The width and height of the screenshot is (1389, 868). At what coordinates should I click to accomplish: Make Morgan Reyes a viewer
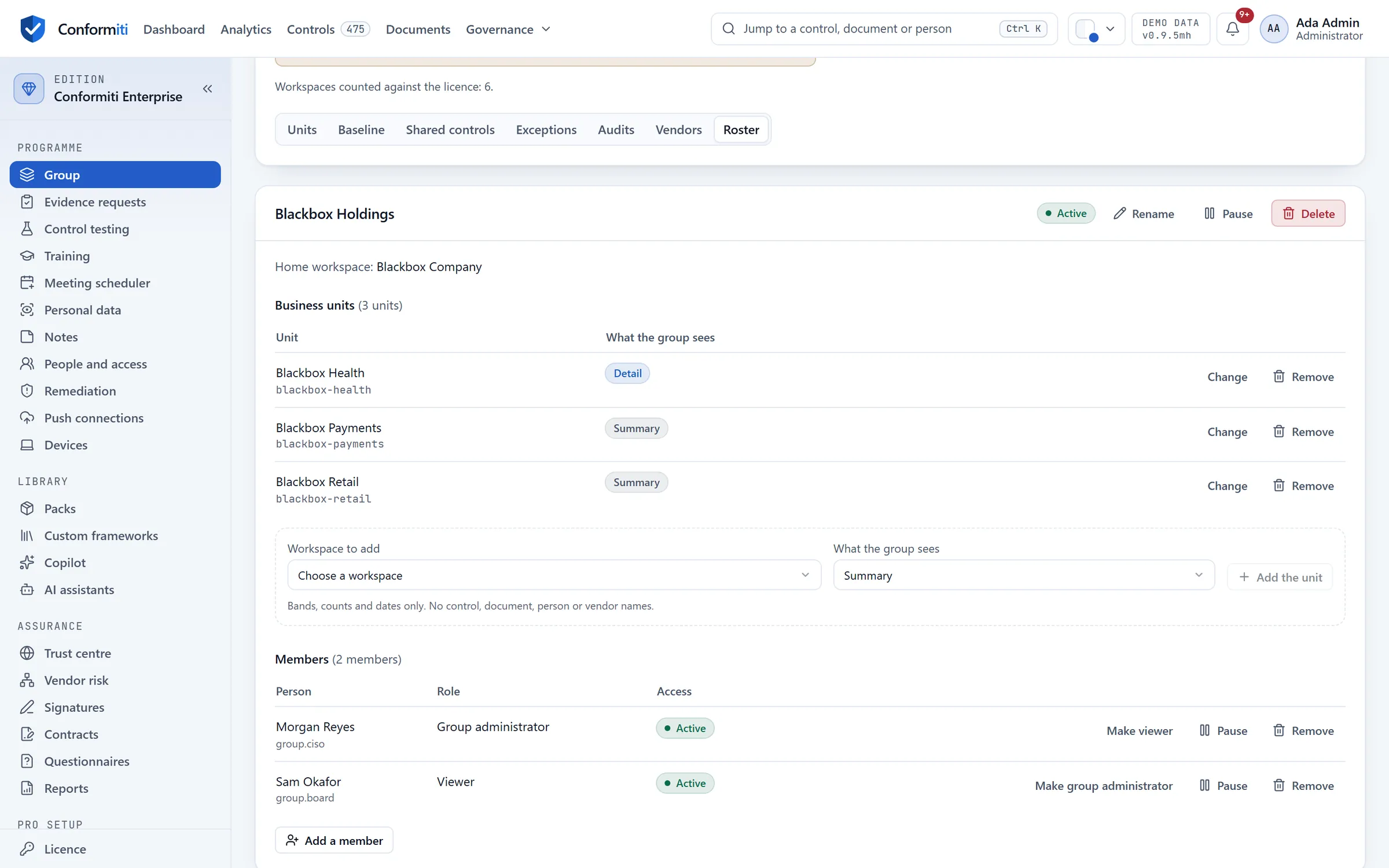pos(1139,731)
